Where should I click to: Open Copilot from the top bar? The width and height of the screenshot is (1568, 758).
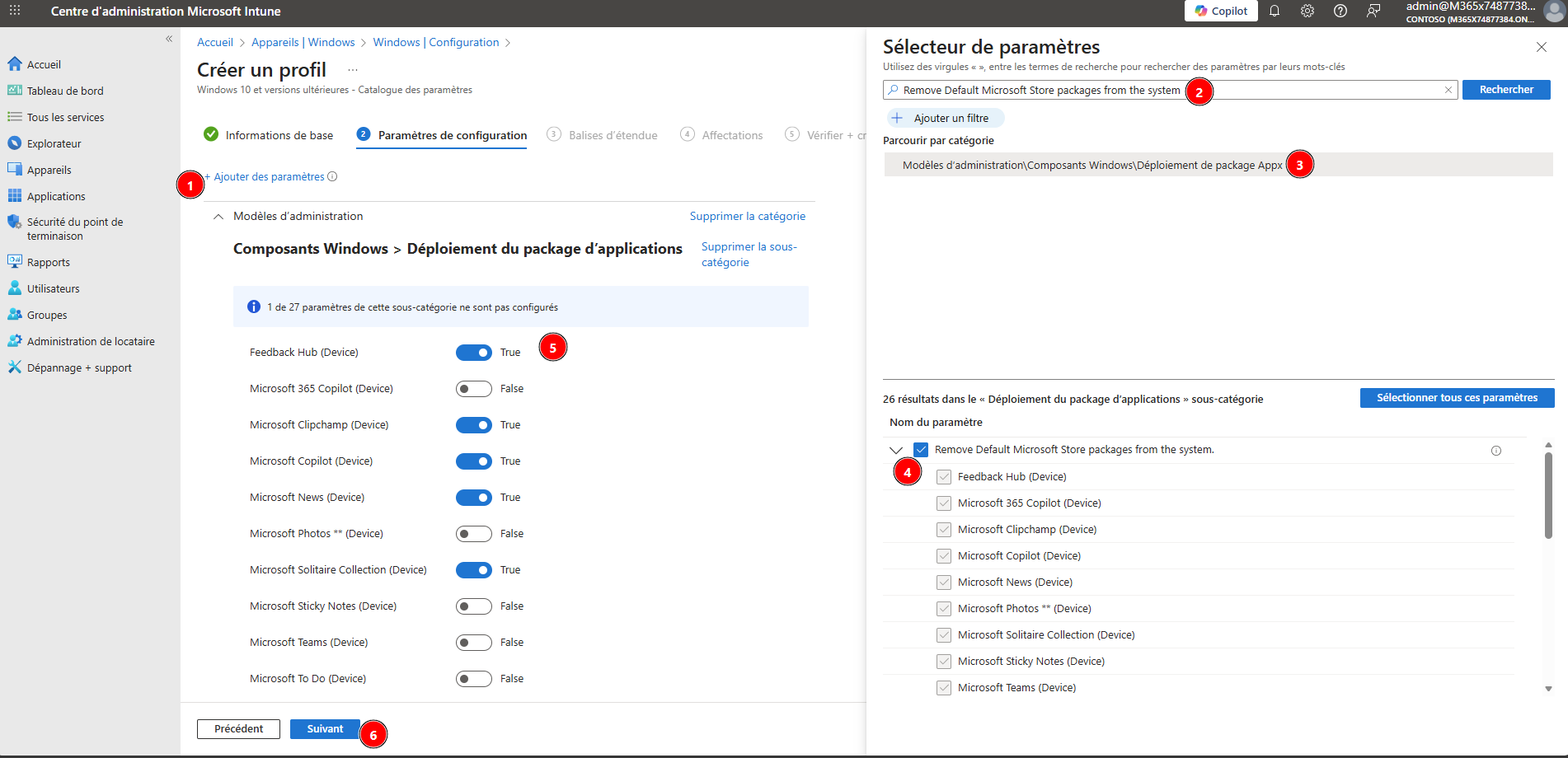(x=1221, y=11)
